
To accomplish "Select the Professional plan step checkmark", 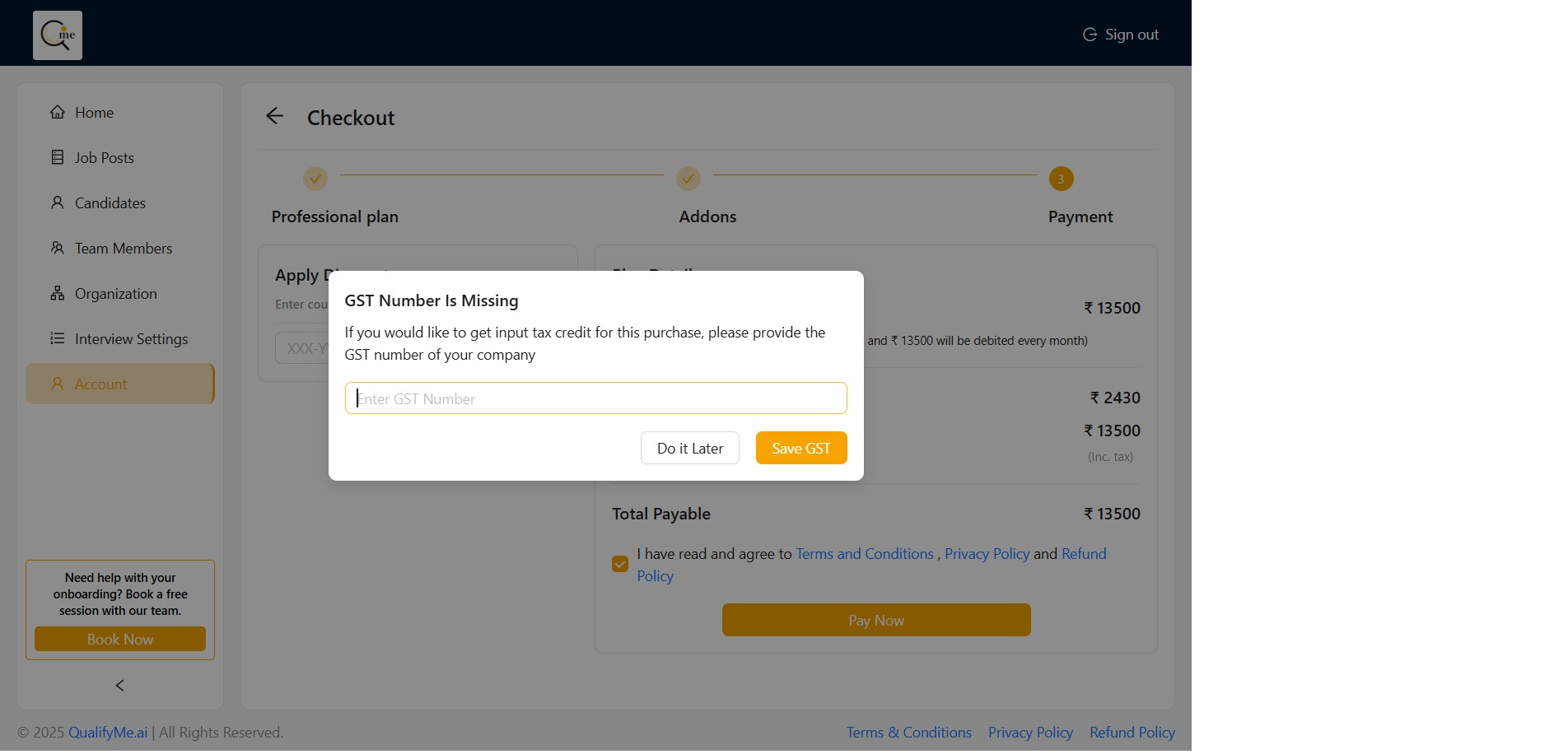I will [315, 179].
